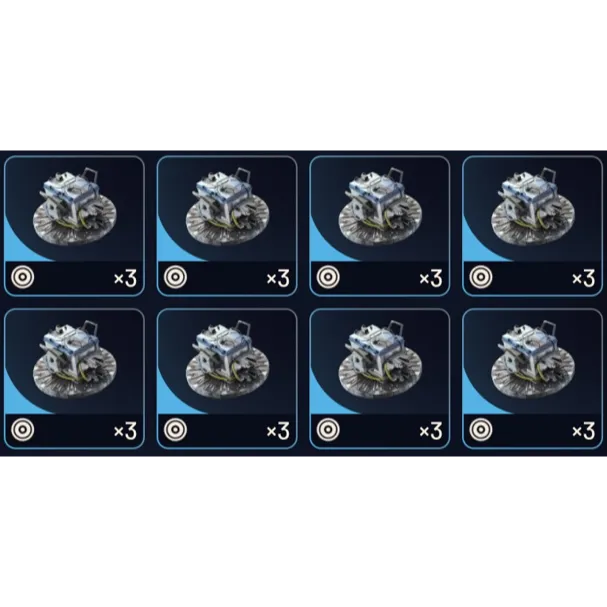Select the second engine item in bottom row

point(227,379)
